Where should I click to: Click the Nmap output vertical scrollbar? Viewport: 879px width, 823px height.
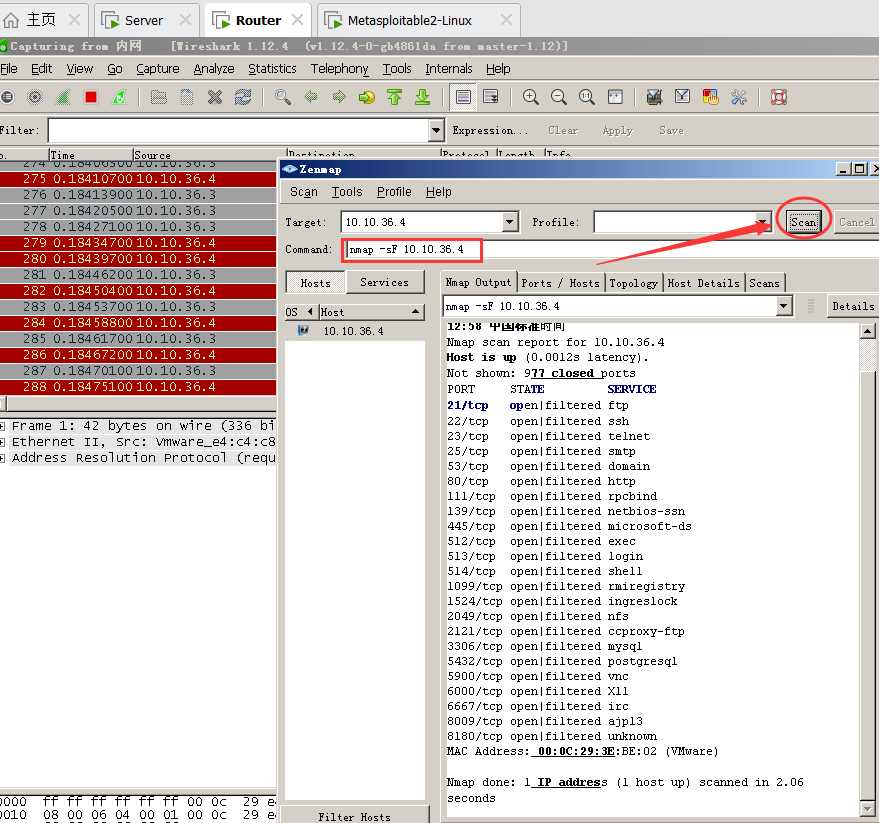pyautogui.click(x=867, y=570)
